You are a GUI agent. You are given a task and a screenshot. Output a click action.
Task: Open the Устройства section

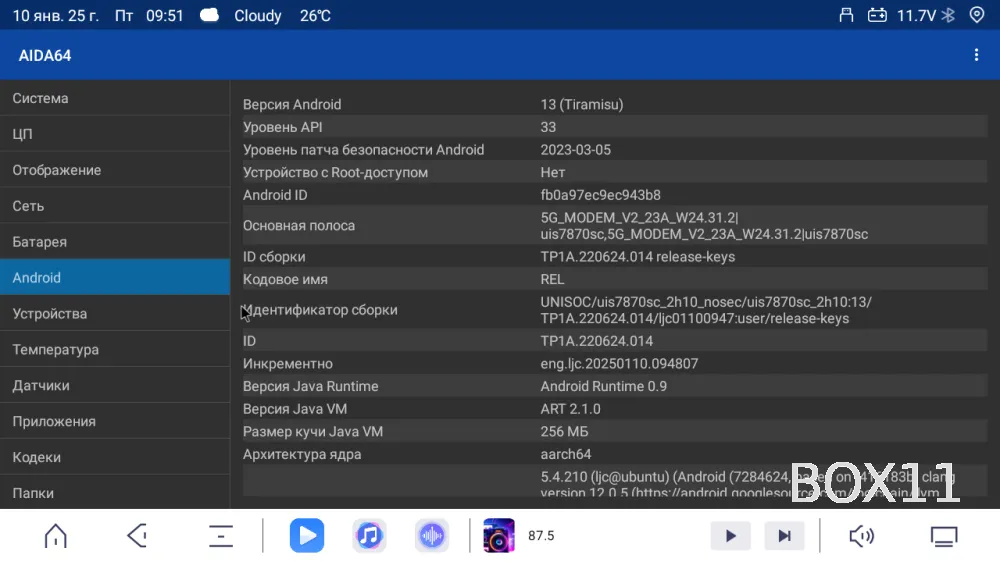tap(115, 314)
